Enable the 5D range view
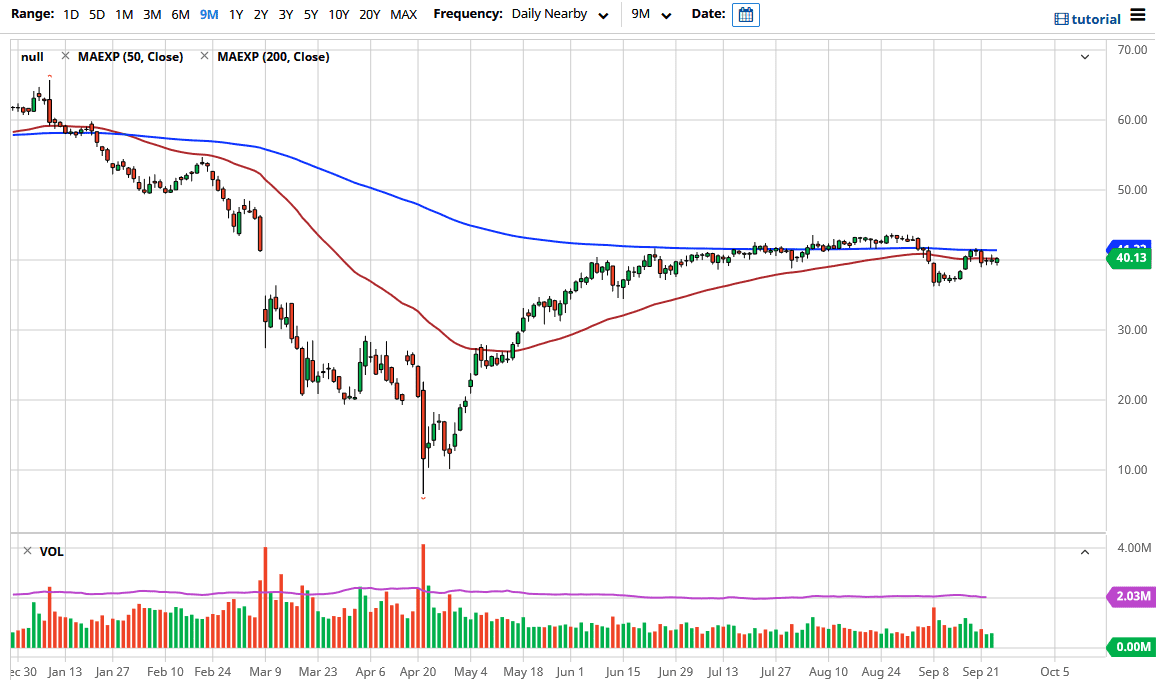The image size is (1158, 680). tap(96, 14)
